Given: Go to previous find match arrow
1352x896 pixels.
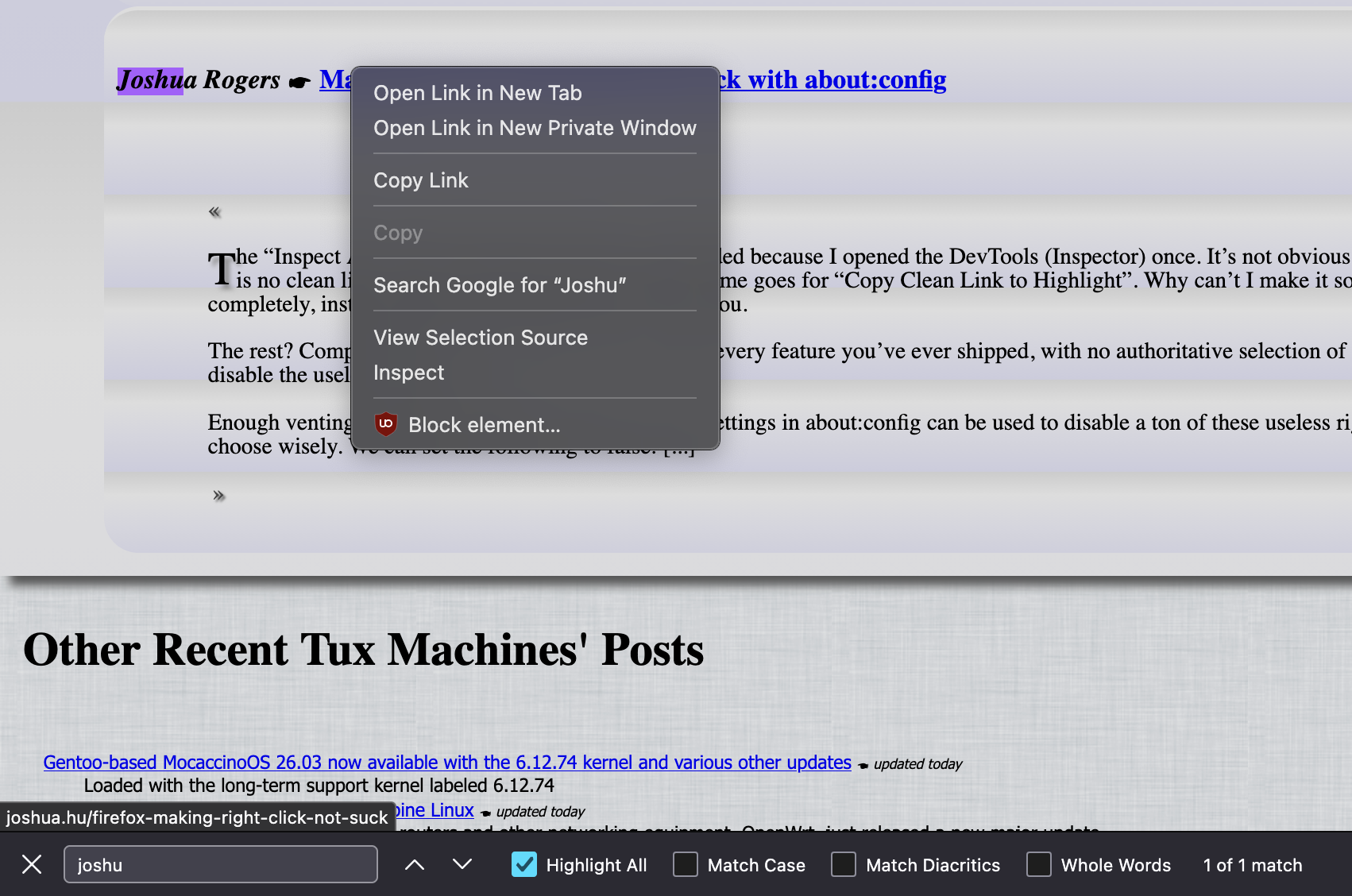Looking at the screenshot, I should pos(415,864).
